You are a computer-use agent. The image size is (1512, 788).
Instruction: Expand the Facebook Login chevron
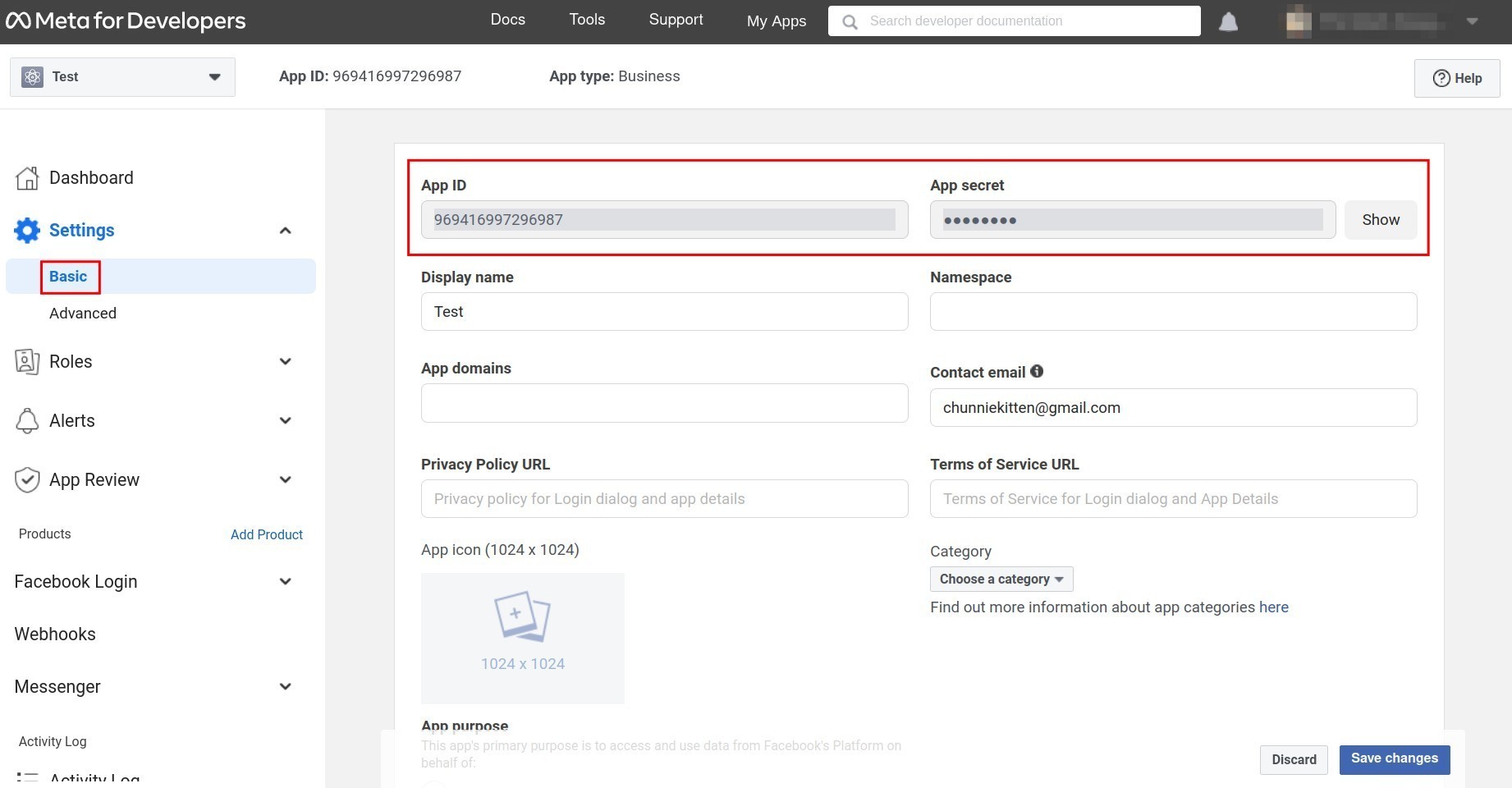coord(286,582)
